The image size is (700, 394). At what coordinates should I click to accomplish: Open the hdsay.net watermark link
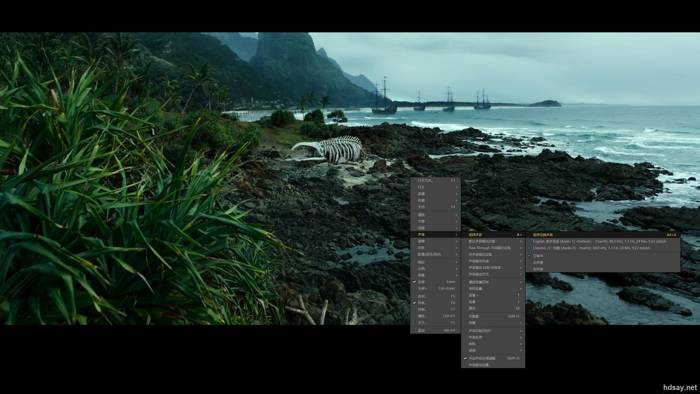[x=679, y=387]
